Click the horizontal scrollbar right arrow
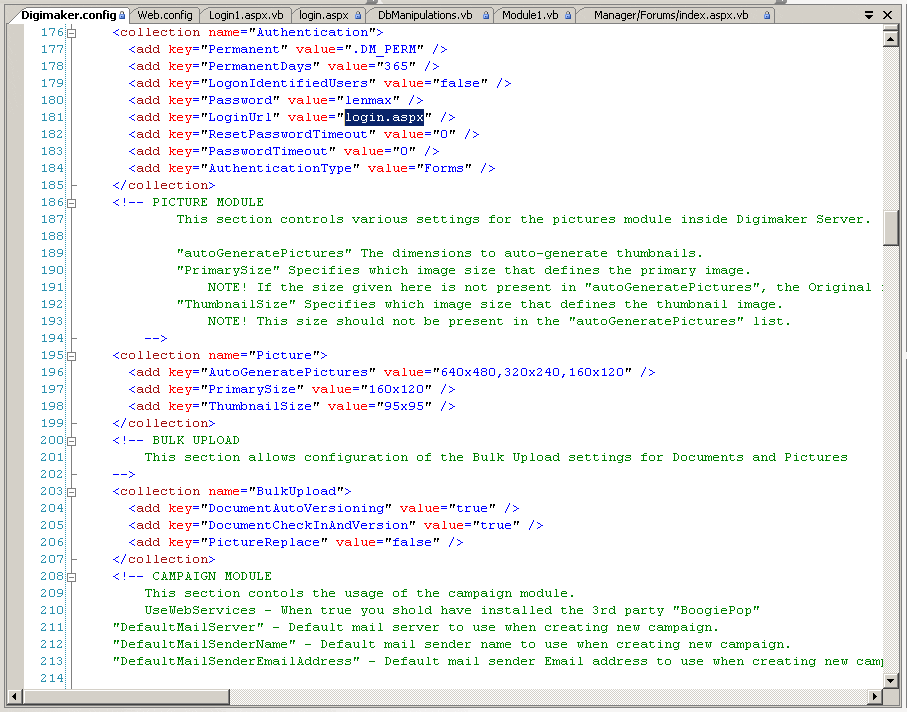 [875, 696]
